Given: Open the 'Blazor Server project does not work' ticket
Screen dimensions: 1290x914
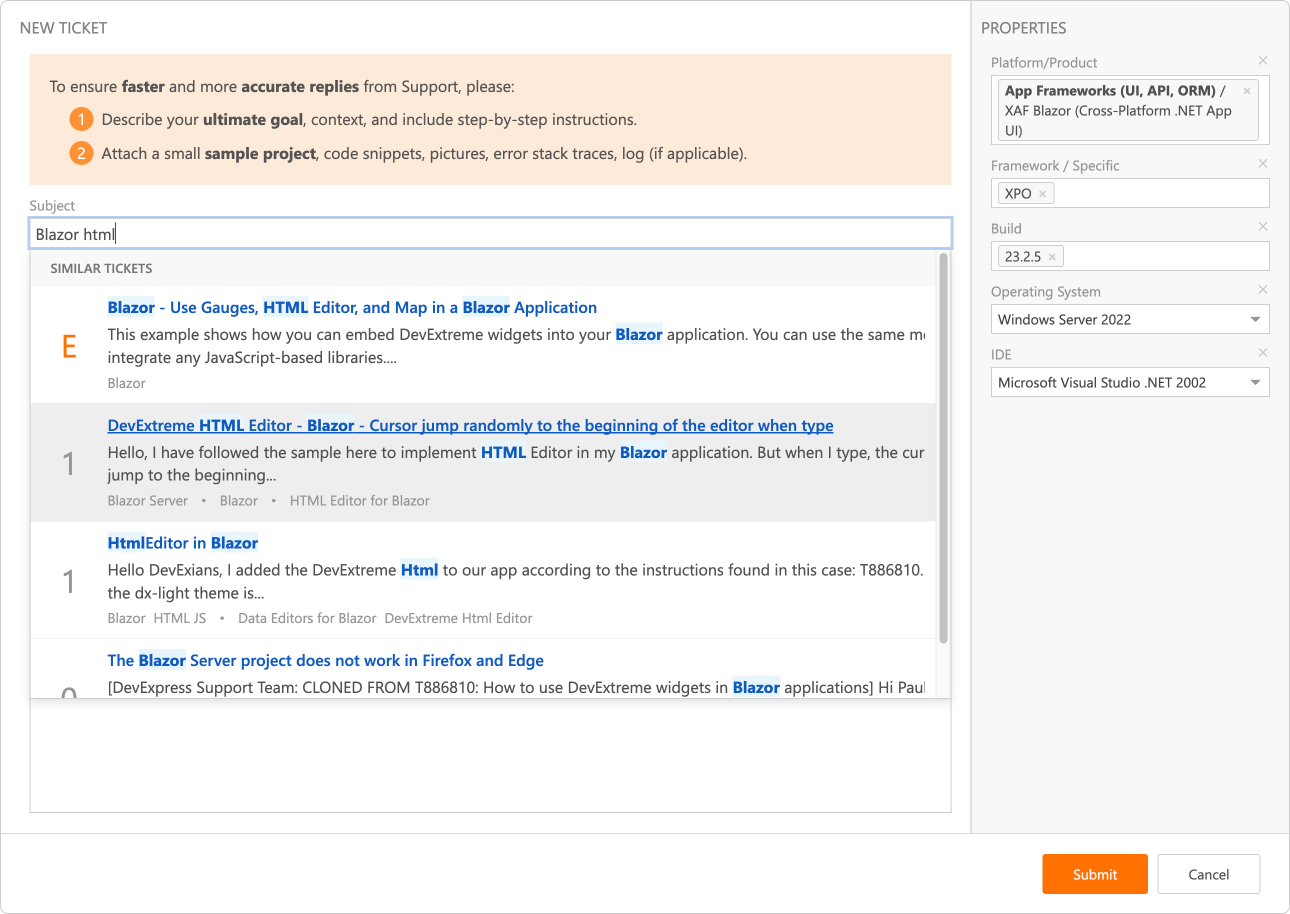Looking at the screenshot, I should click(x=326, y=660).
